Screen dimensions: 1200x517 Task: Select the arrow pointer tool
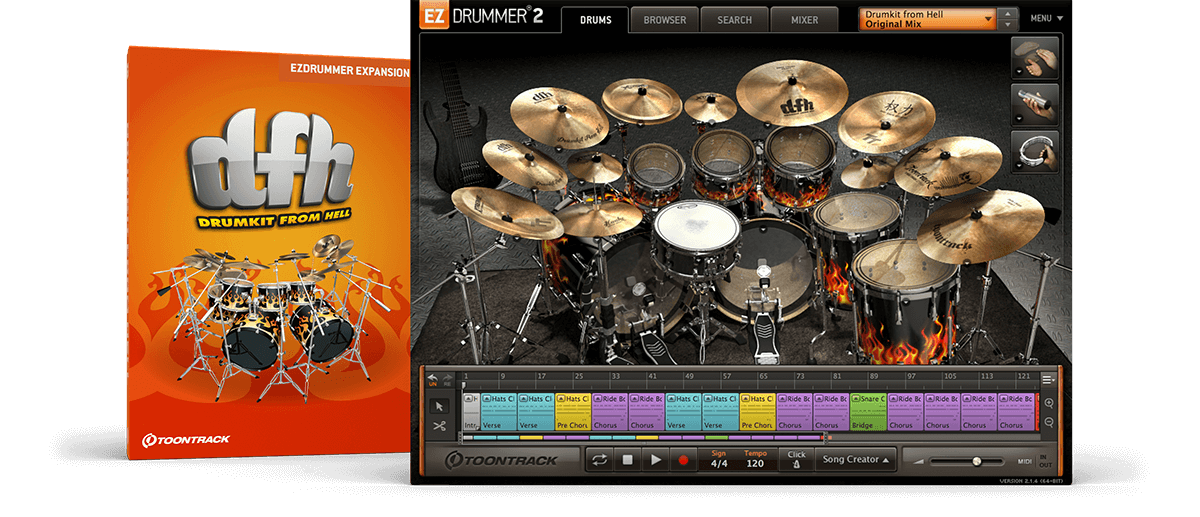(439, 406)
